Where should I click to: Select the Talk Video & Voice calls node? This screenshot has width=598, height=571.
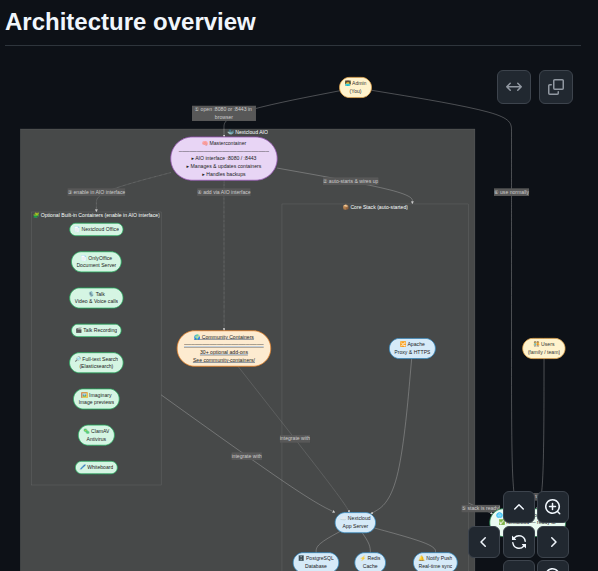96,298
